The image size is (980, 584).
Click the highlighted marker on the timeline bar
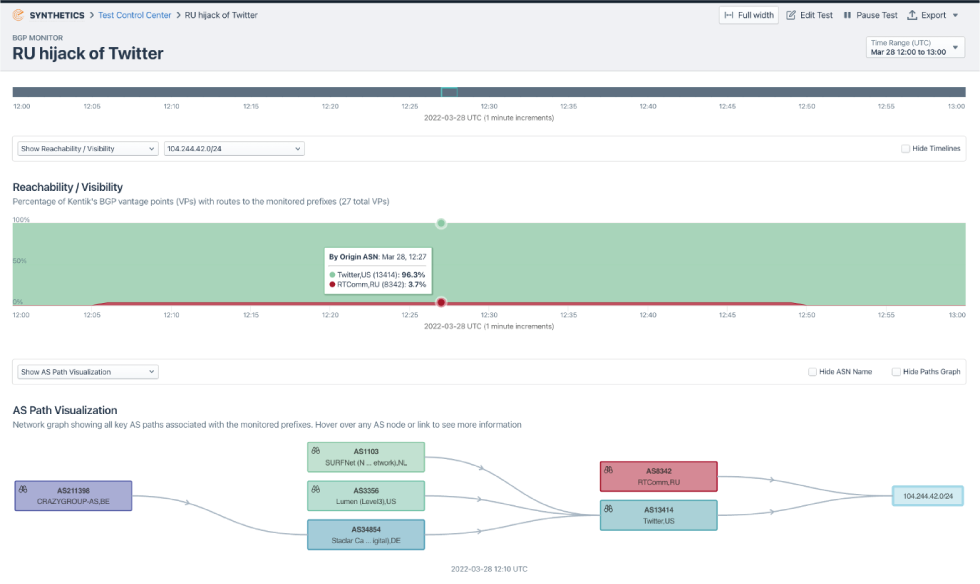pyautogui.click(x=449, y=92)
